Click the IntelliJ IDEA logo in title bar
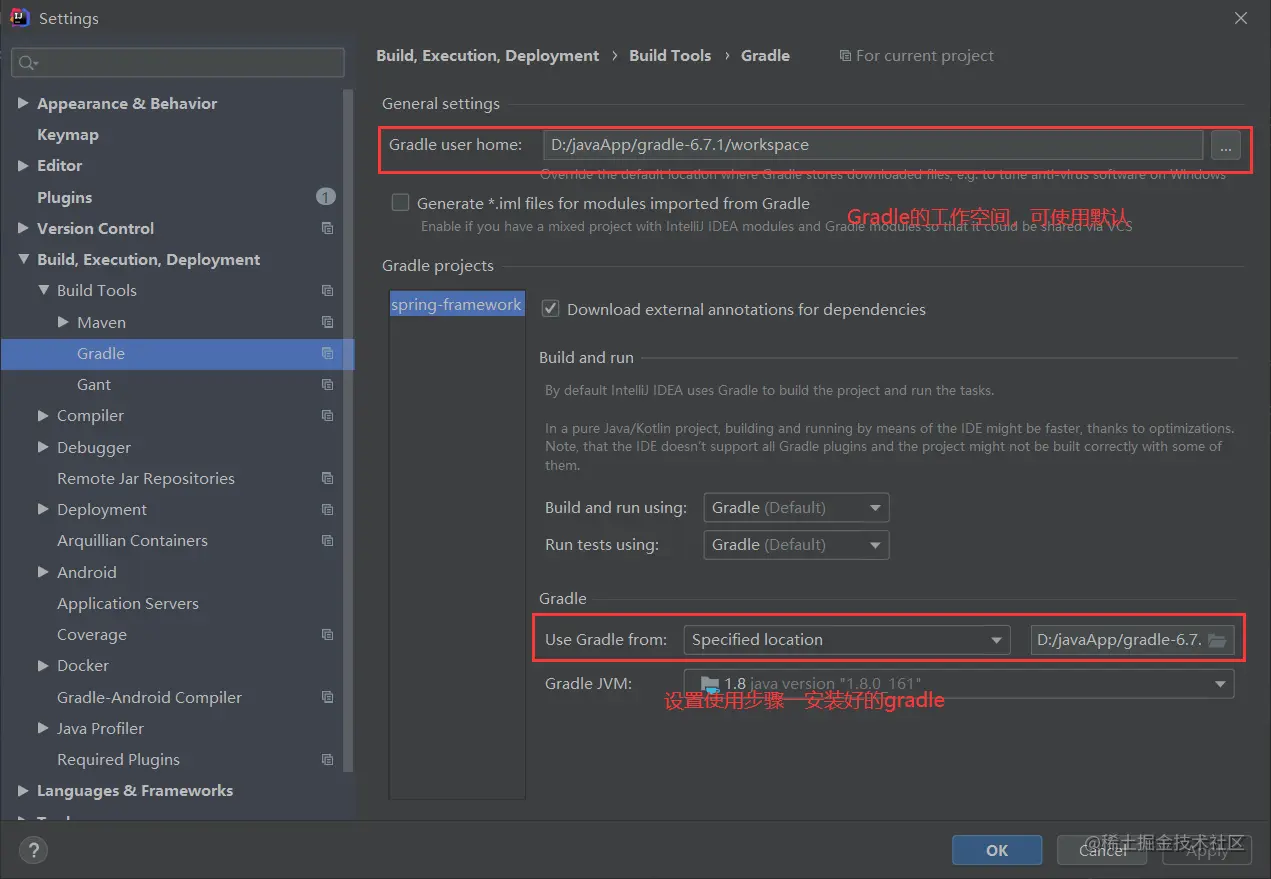This screenshot has width=1271, height=879. click(19, 17)
